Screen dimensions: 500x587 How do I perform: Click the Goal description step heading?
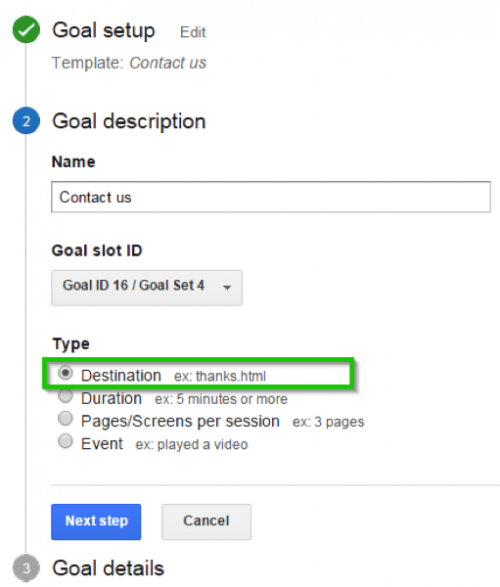(x=129, y=122)
